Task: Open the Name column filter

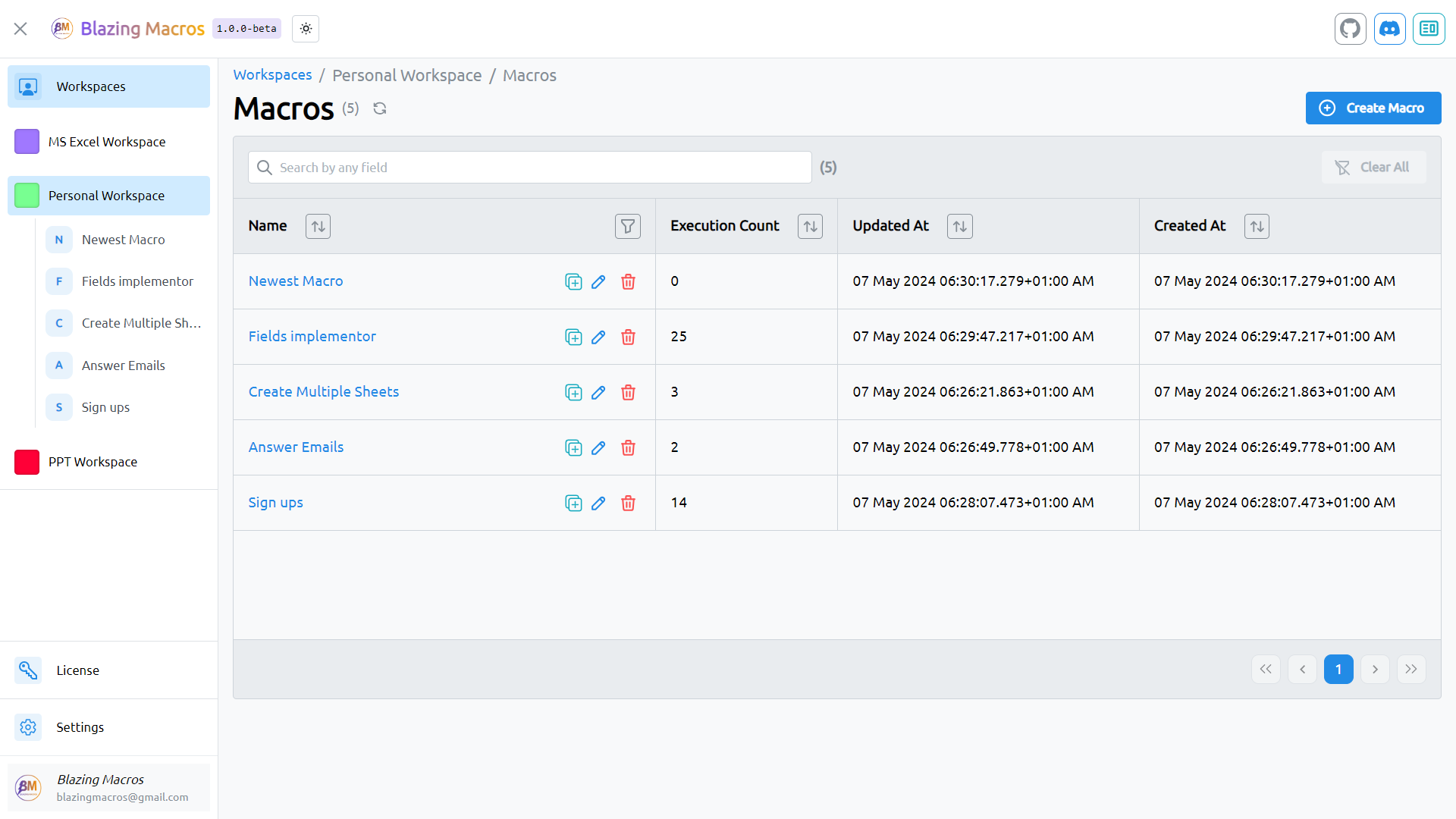Action: coord(628,226)
